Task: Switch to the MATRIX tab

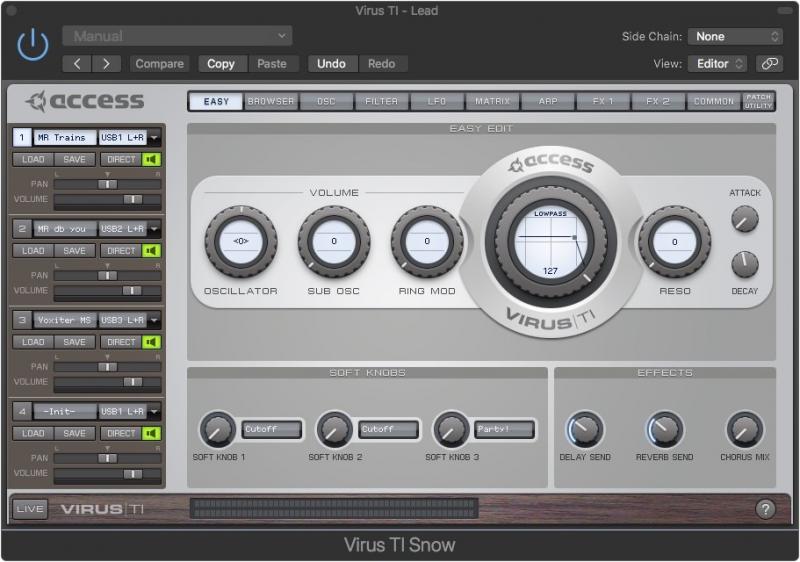Action: (x=492, y=101)
